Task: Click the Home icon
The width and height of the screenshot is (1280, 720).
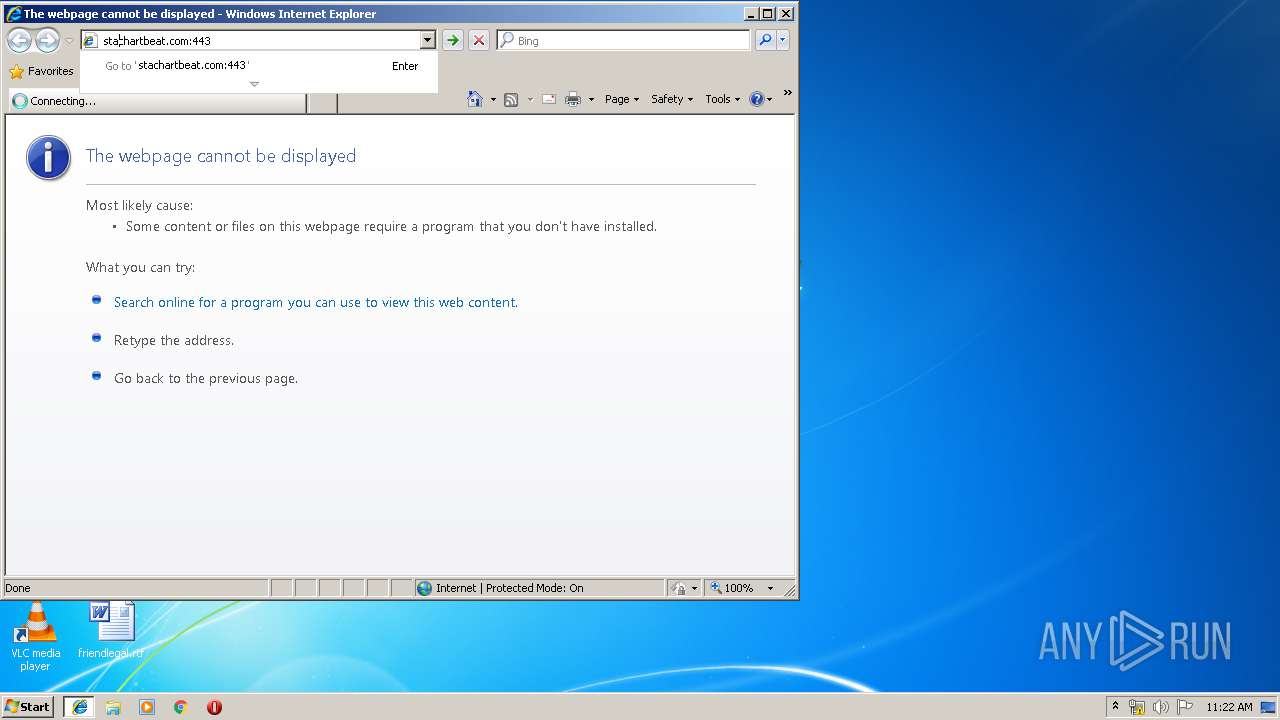Action: coord(475,99)
